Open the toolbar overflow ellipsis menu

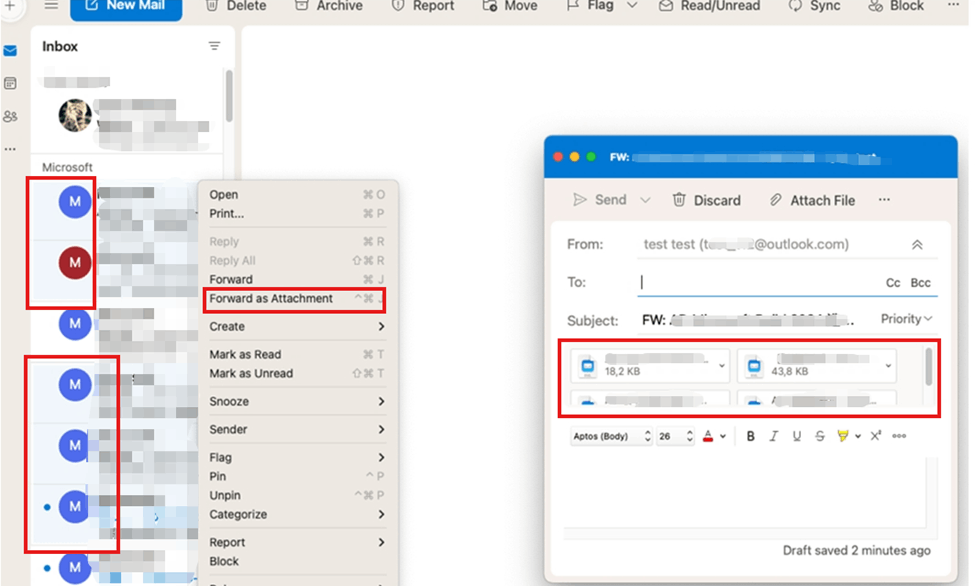(953, 5)
